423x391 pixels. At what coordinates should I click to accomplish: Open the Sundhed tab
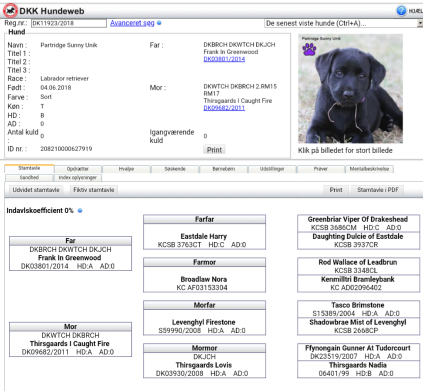(x=29, y=178)
